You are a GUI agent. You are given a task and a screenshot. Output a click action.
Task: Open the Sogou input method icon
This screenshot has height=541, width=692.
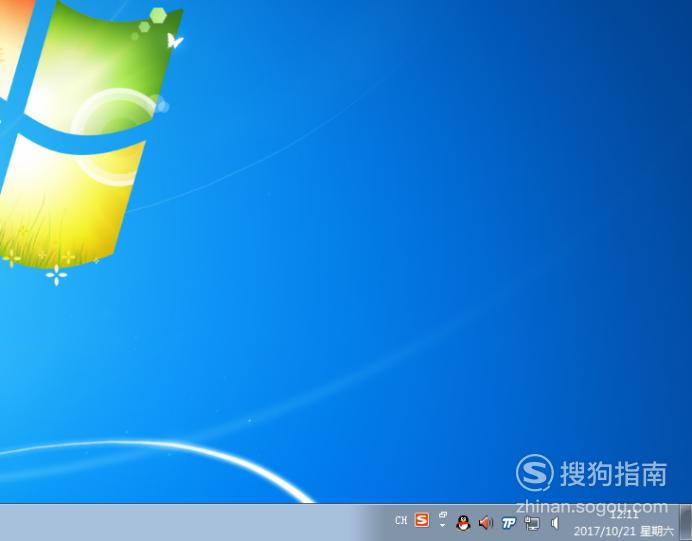point(422,520)
